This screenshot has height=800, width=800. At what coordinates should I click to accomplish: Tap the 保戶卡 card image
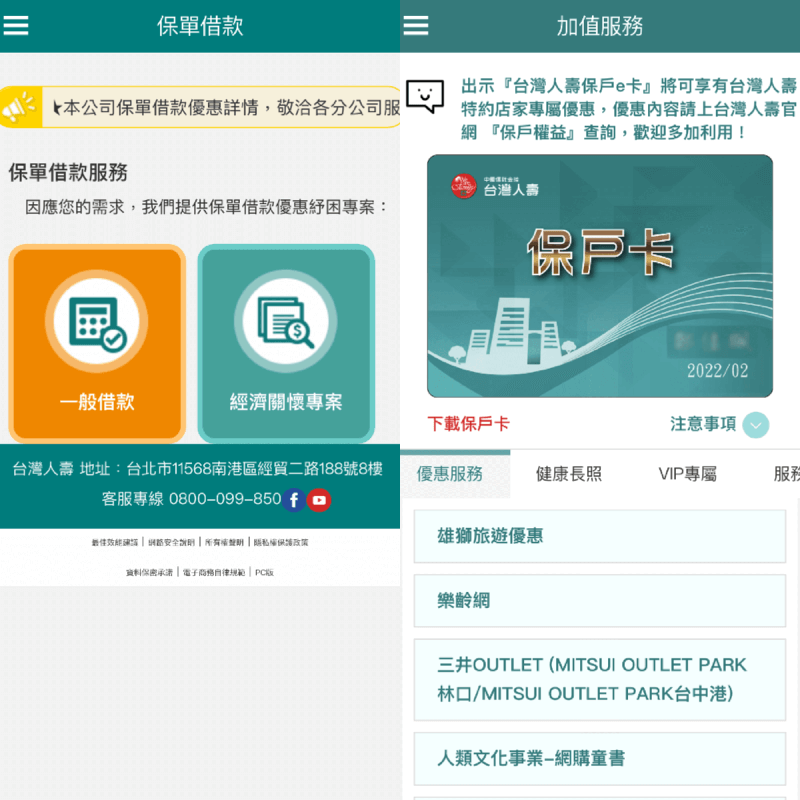point(599,276)
